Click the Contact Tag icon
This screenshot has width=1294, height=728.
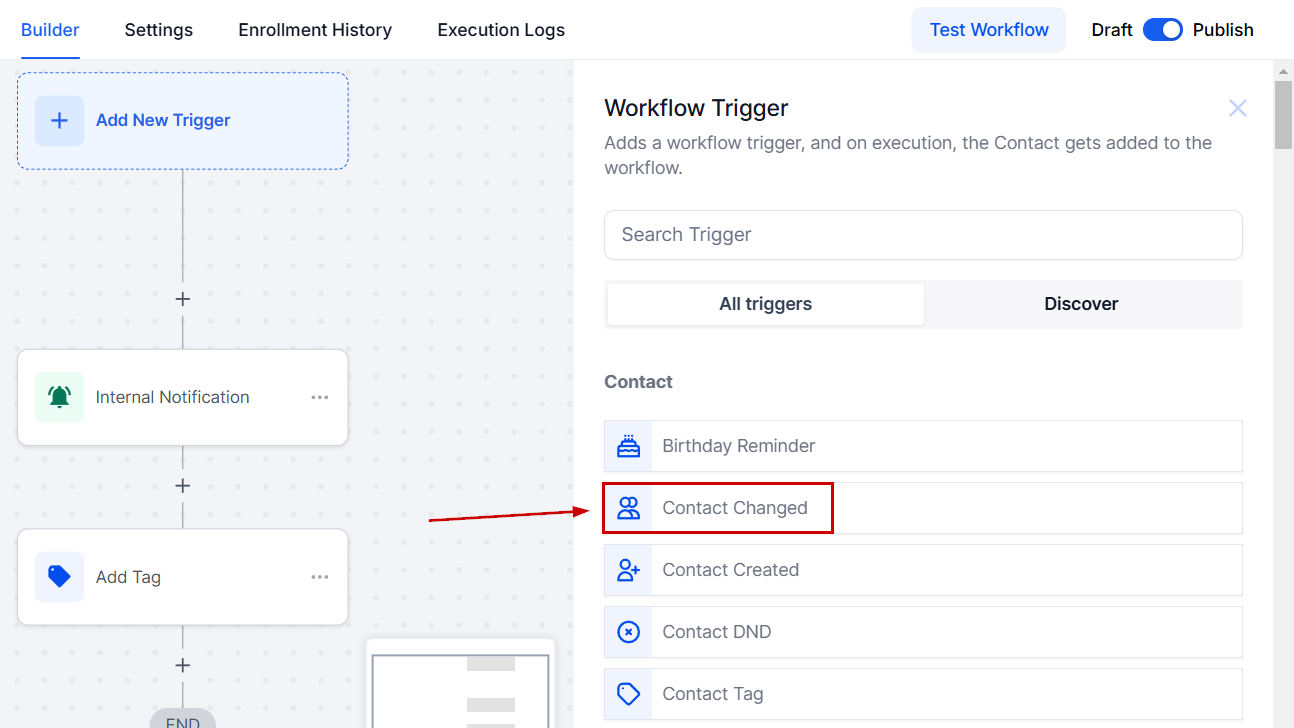(x=628, y=694)
